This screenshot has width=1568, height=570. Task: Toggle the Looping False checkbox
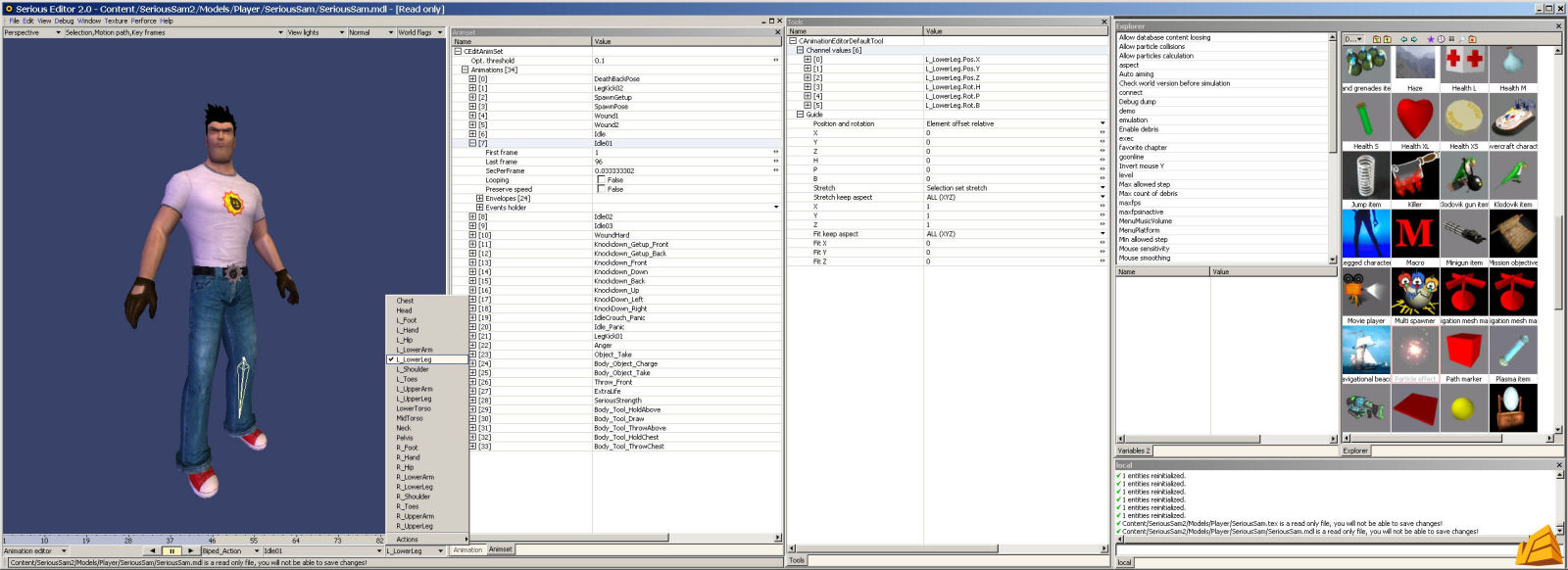(x=601, y=180)
